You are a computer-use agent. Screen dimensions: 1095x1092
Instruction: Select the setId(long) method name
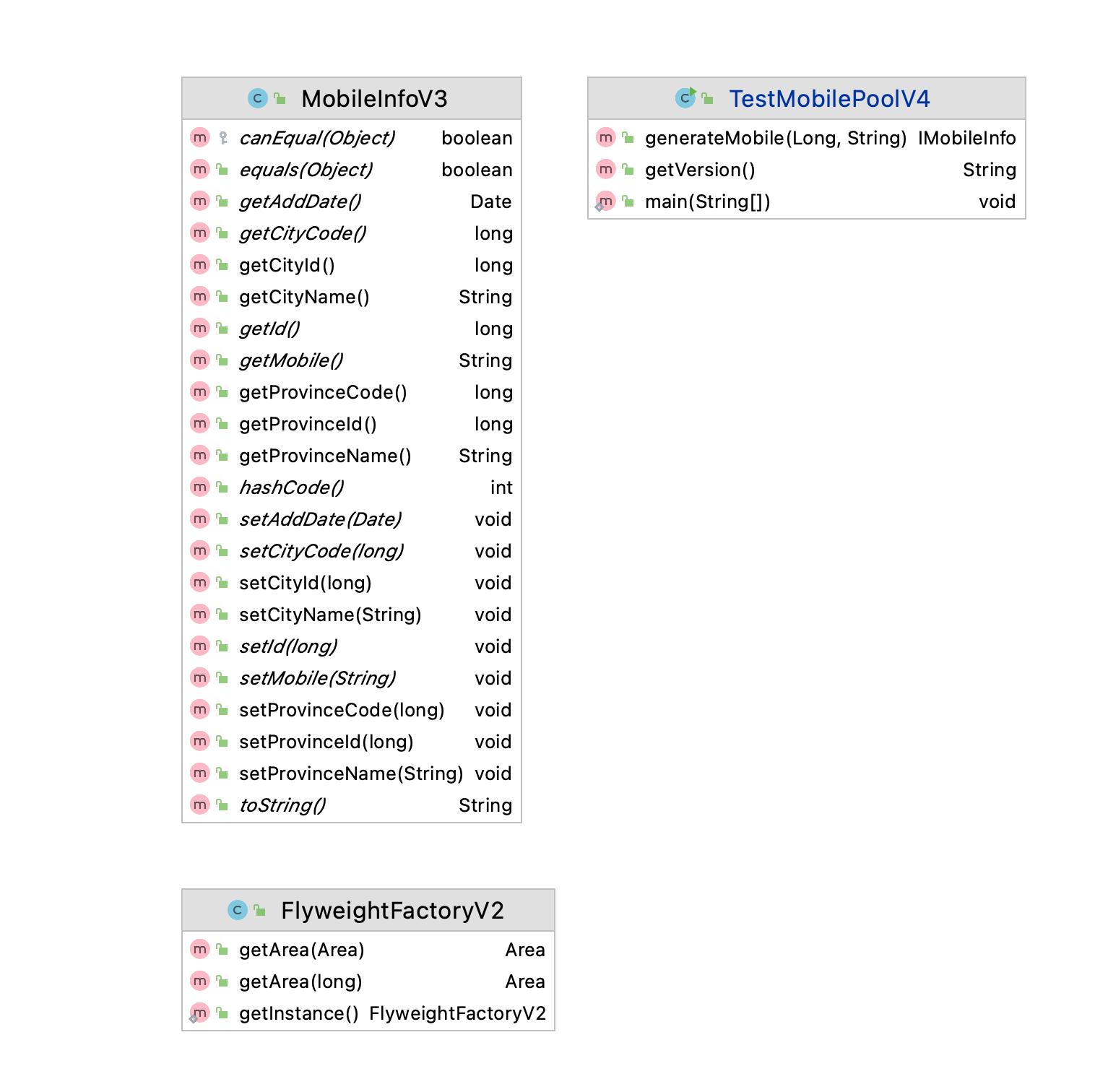click(288, 646)
